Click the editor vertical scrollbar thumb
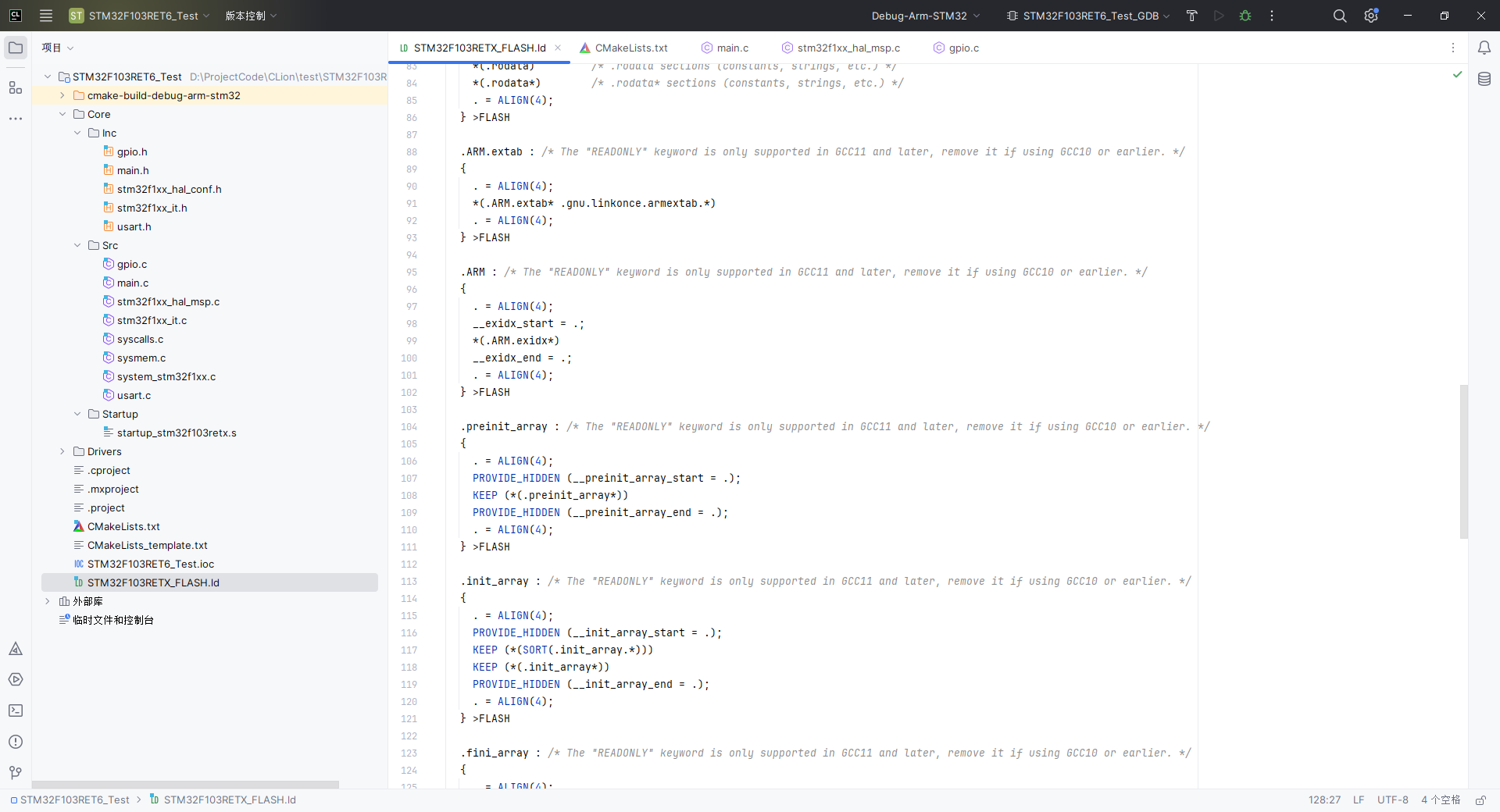 1464,461
